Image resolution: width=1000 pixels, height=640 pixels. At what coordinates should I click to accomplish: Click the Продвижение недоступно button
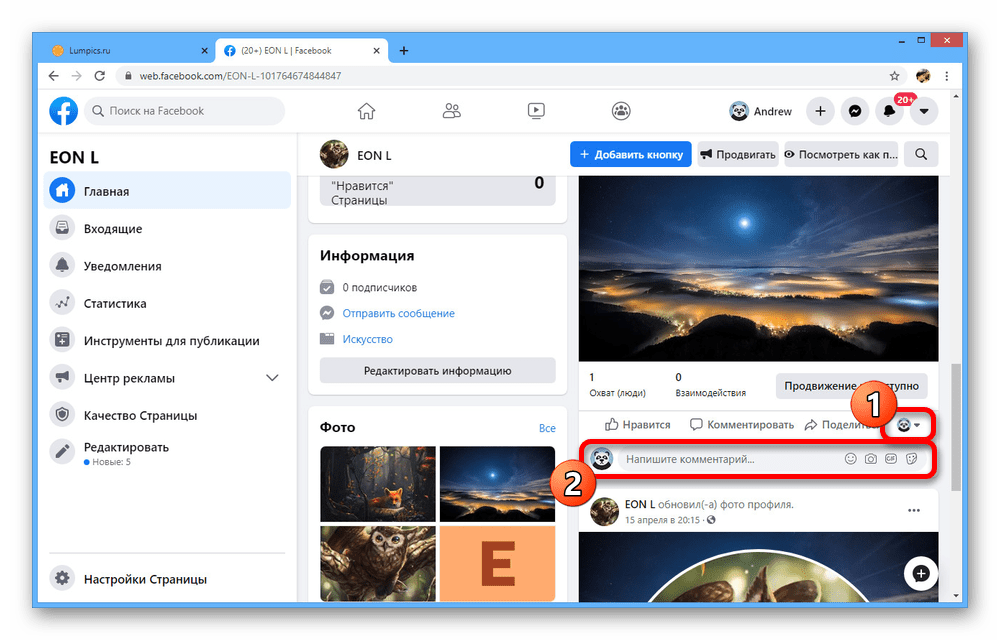pyautogui.click(x=851, y=386)
